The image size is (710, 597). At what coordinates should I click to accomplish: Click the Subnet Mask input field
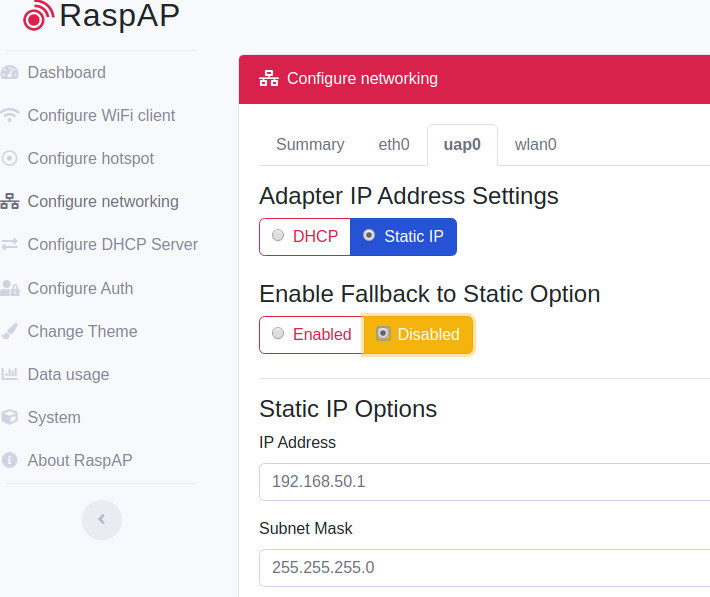485,568
